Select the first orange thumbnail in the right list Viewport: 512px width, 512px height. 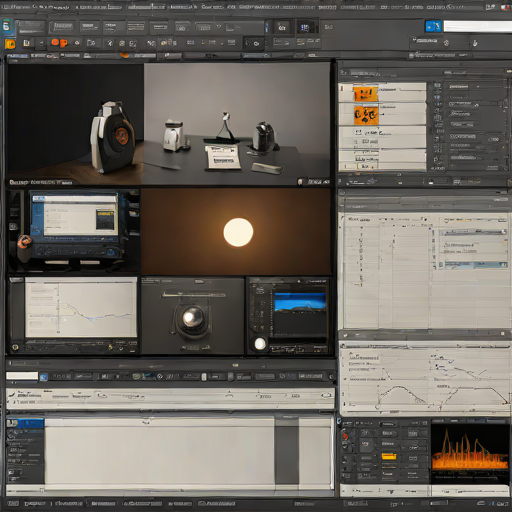click(366, 94)
